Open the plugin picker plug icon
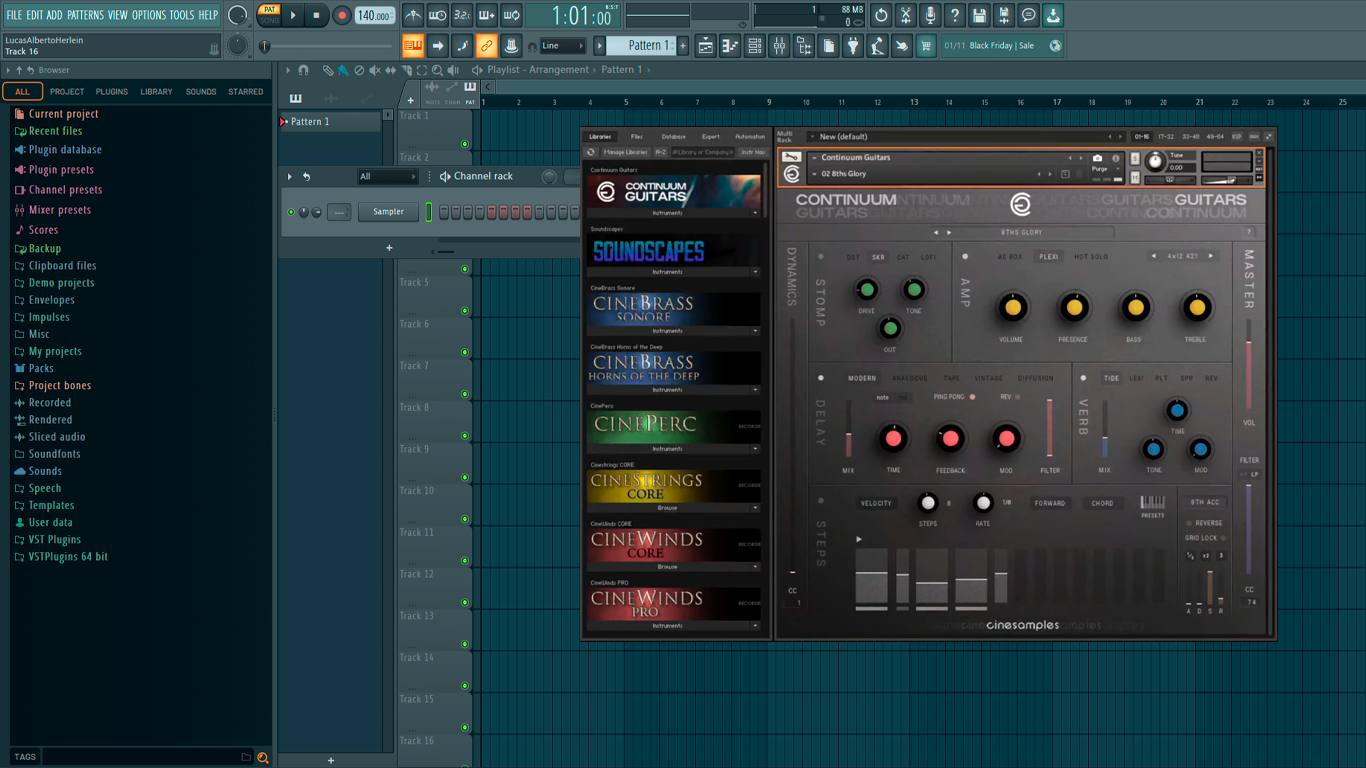Screen dimensions: 1366x768 pos(853,46)
